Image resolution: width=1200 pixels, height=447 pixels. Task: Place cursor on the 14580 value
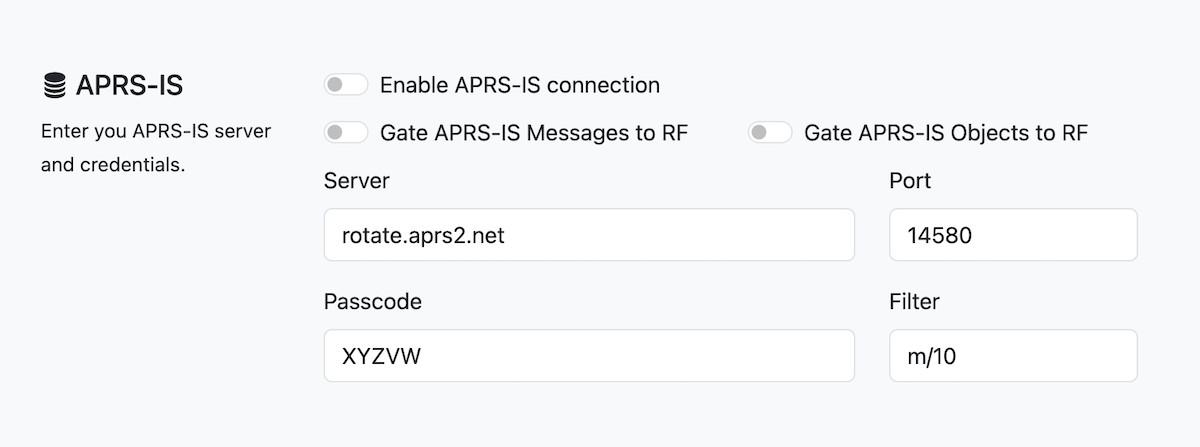click(939, 236)
